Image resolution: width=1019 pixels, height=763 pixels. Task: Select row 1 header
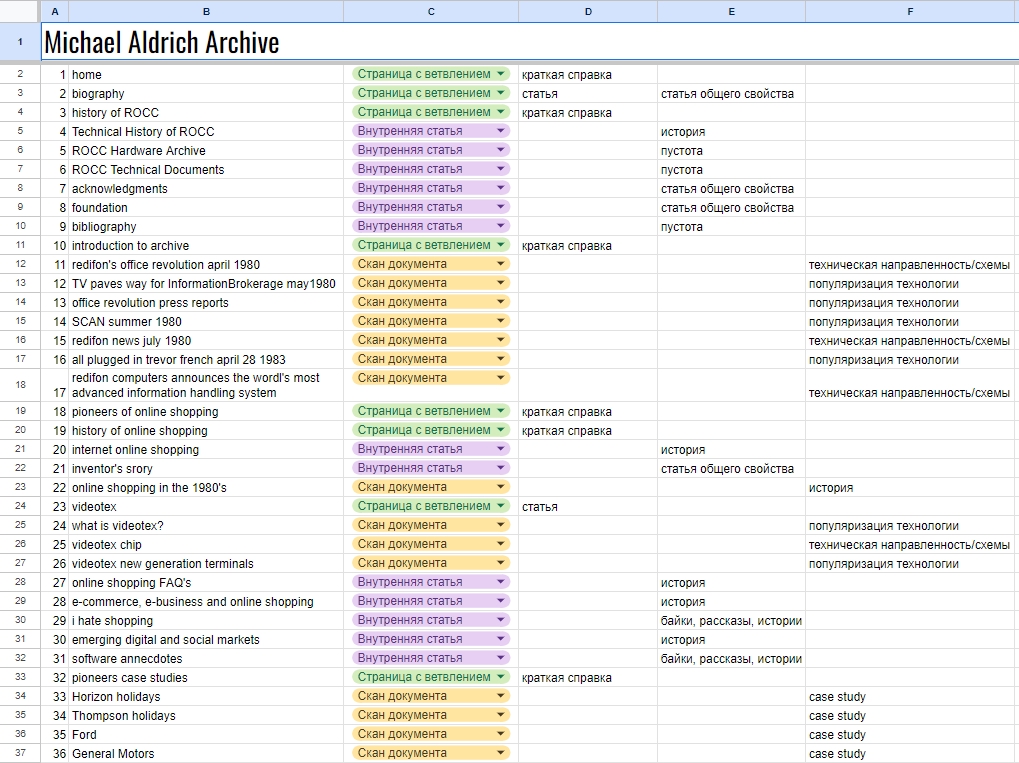20,42
